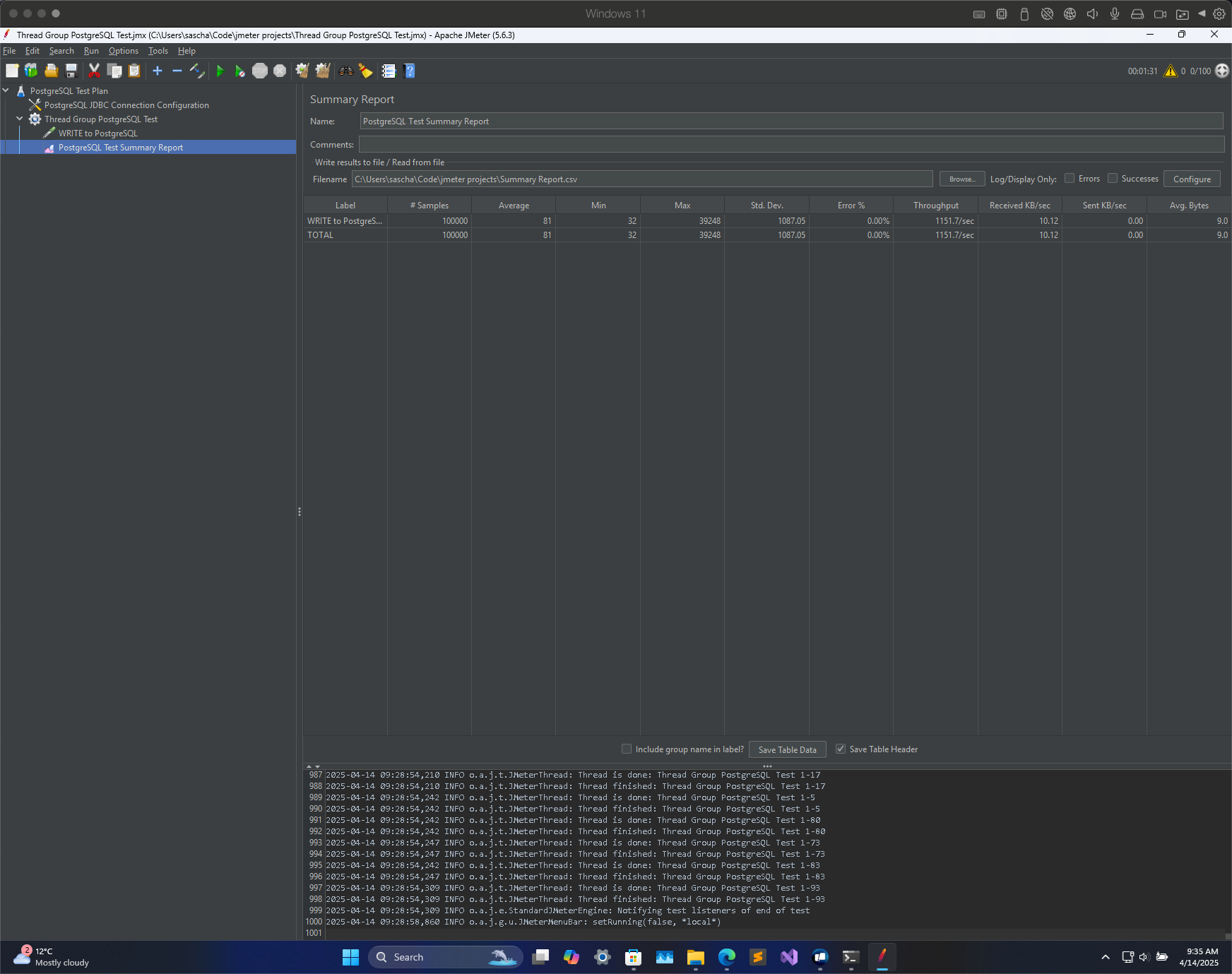This screenshot has height=974, width=1232.
Task: Click the split pane divider handle
Action: pyautogui.click(x=300, y=512)
